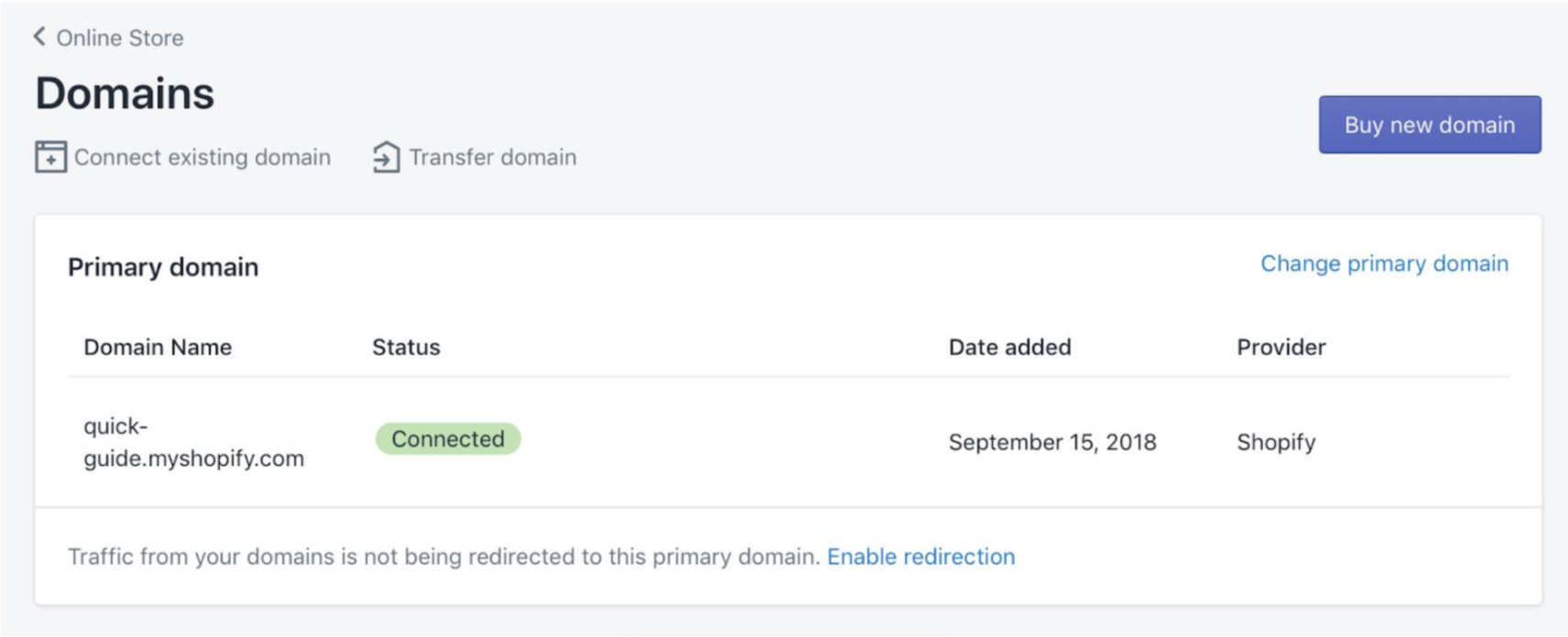
Task: Click the Domain Name column header
Action: click(158, 347)
